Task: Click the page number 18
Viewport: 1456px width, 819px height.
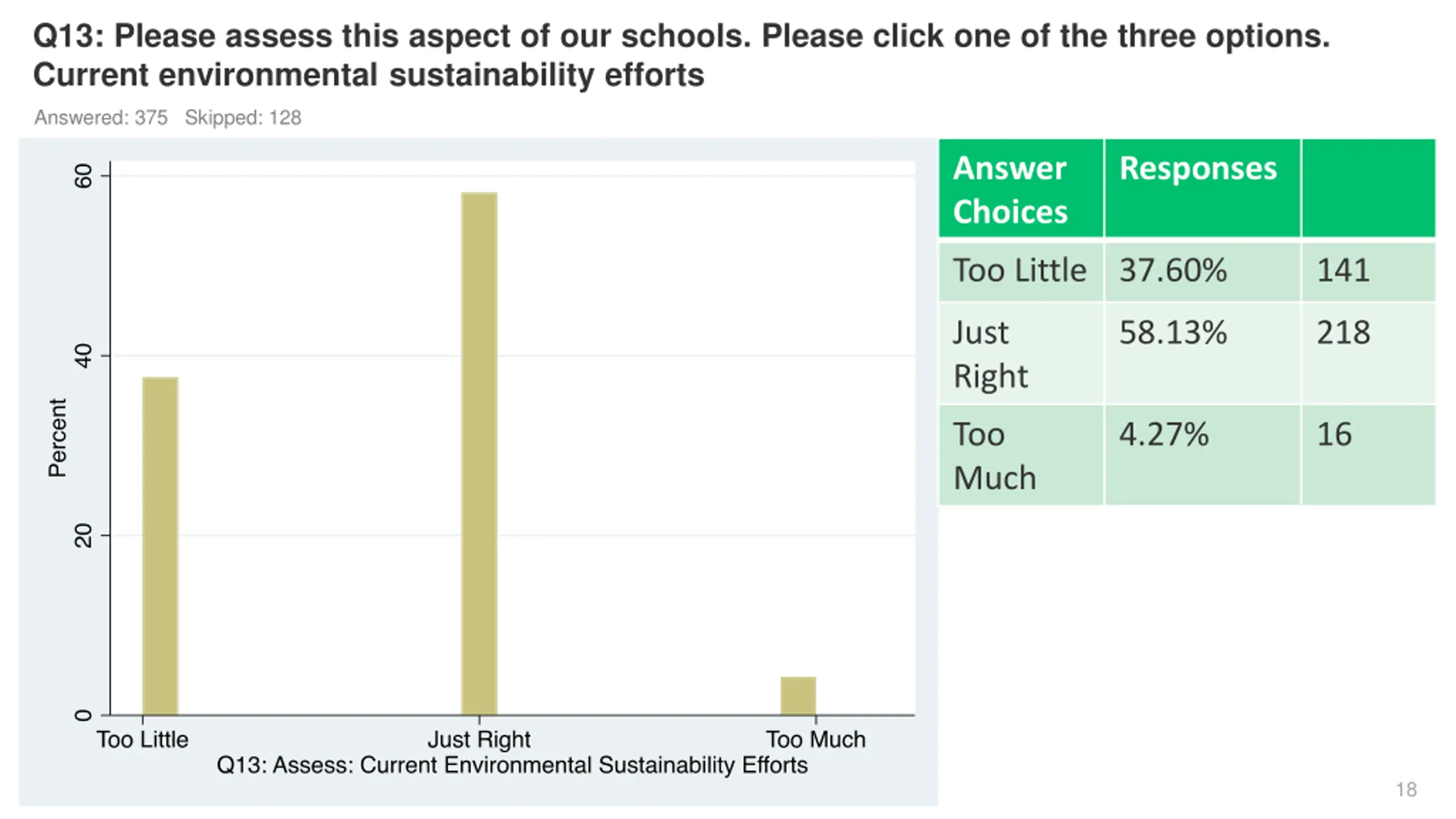Action: [1406, 789]
